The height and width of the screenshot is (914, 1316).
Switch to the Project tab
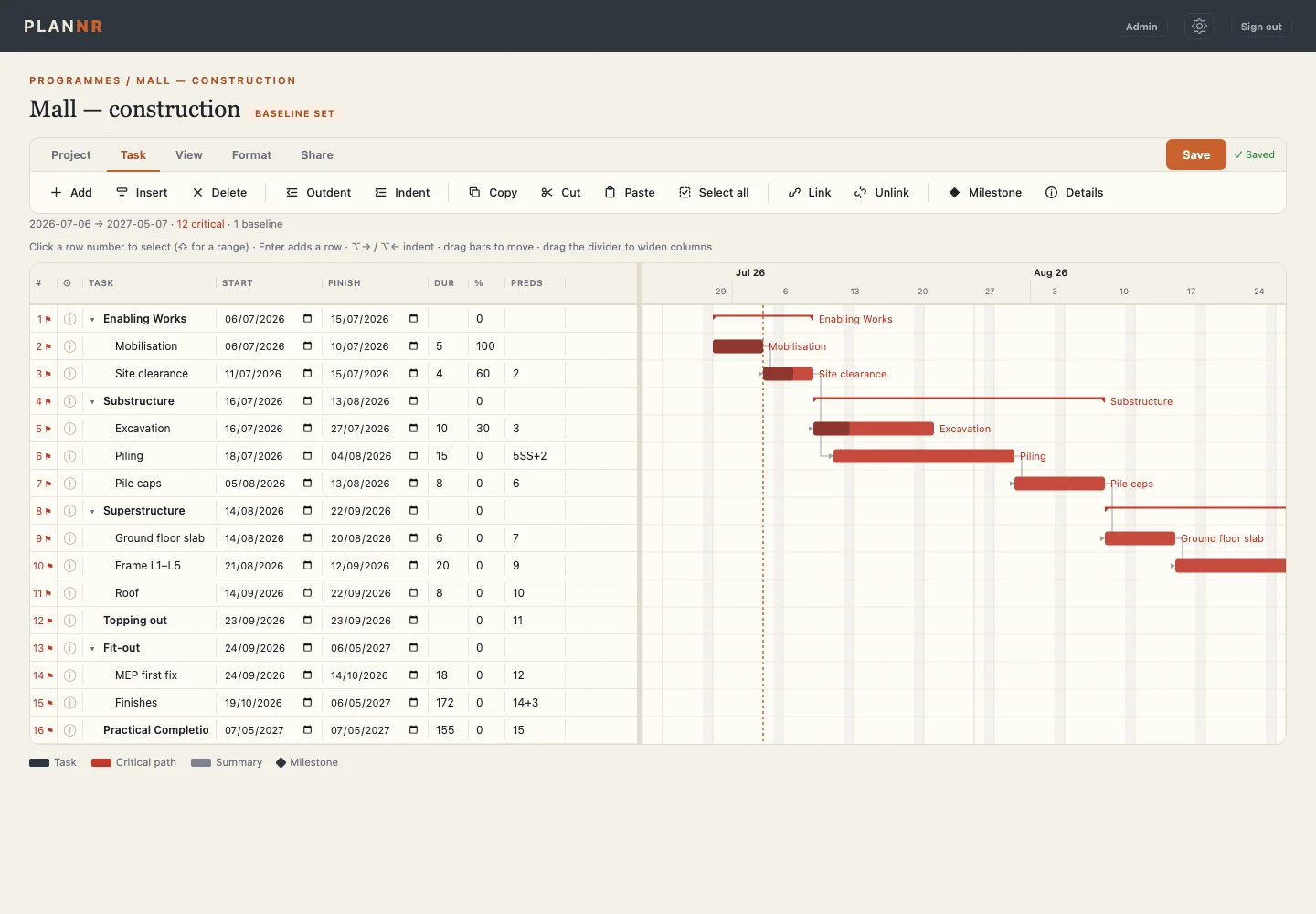(71, 155)
